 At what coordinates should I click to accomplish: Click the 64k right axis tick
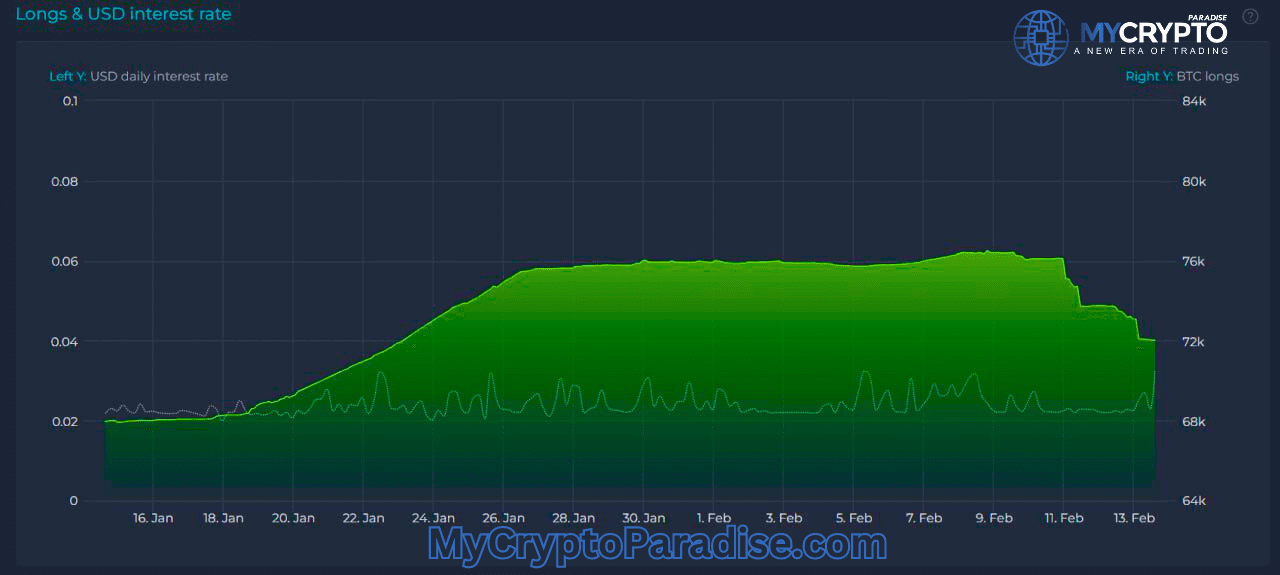[1194, 501]
